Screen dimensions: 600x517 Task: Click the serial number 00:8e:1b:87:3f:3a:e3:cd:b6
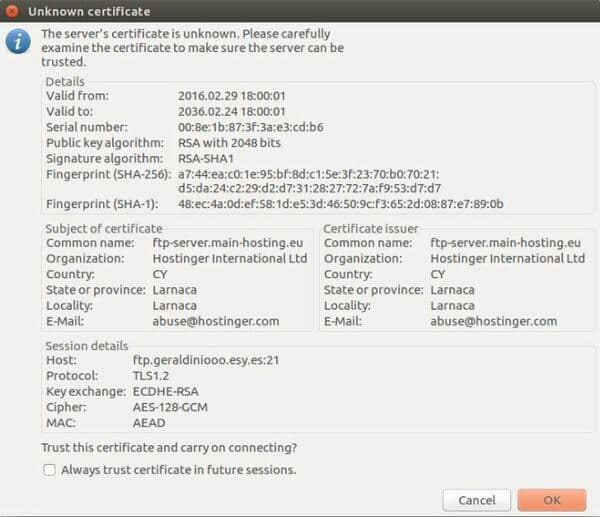point(251,127)
